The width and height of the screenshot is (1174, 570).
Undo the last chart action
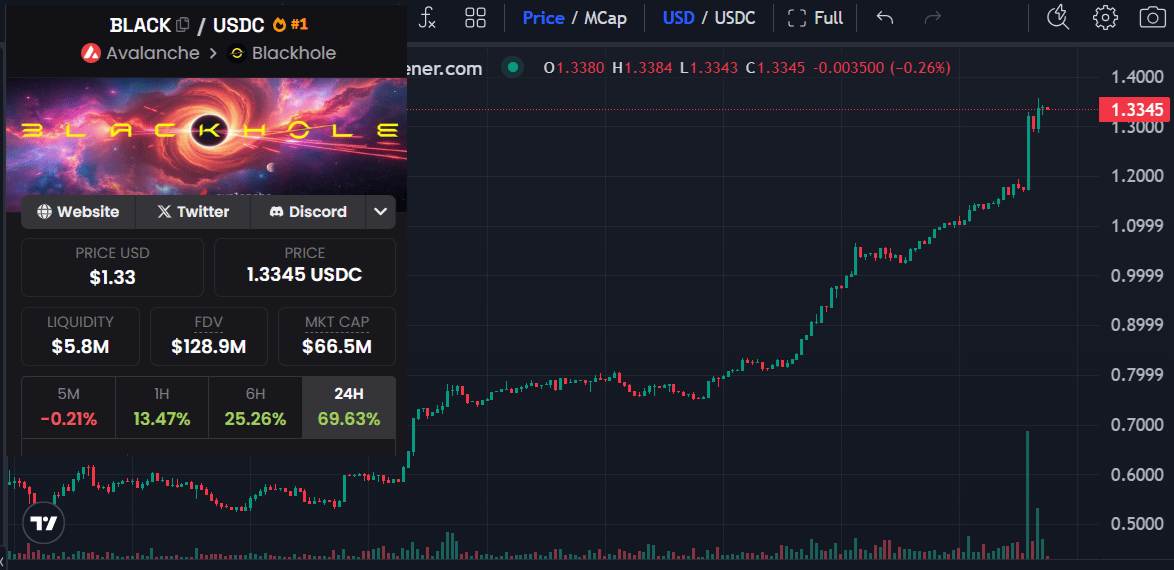click(x=885, y=17)
